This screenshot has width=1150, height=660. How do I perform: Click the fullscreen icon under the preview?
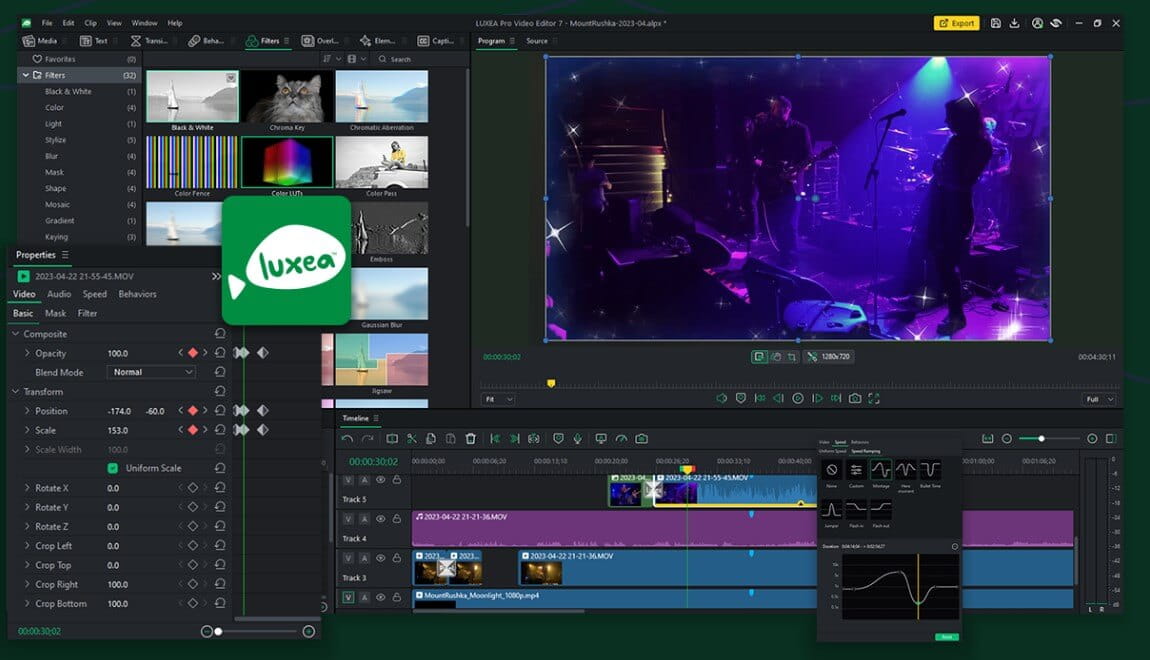[874, 398]
